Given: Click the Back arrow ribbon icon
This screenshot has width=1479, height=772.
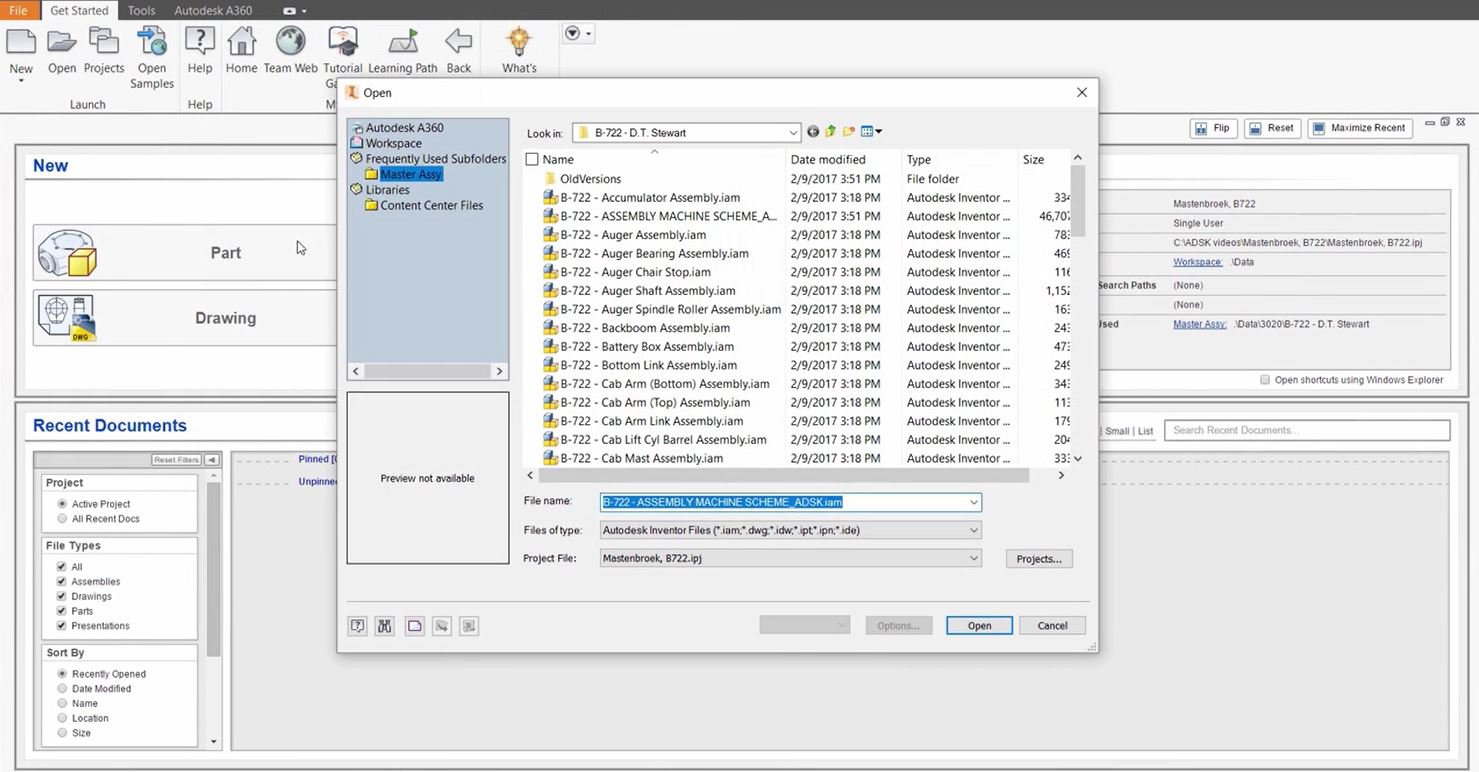Looking at the screenshot, I should point(458,42).
